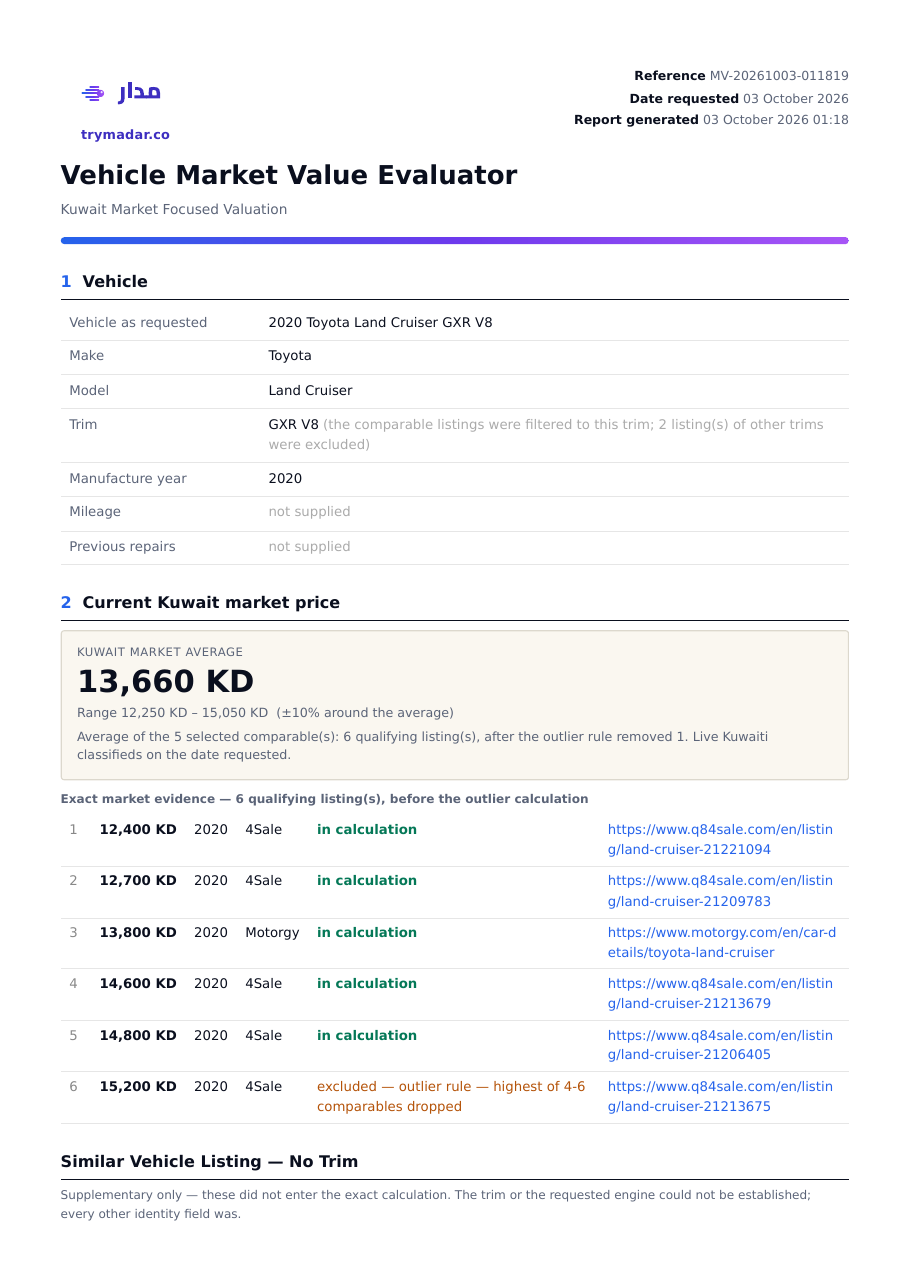Click the Range 12,250 KD – 15,050 KD line
Viewport: 909px width, 1287px height.
pyautogui.click(x=265, y=713)
